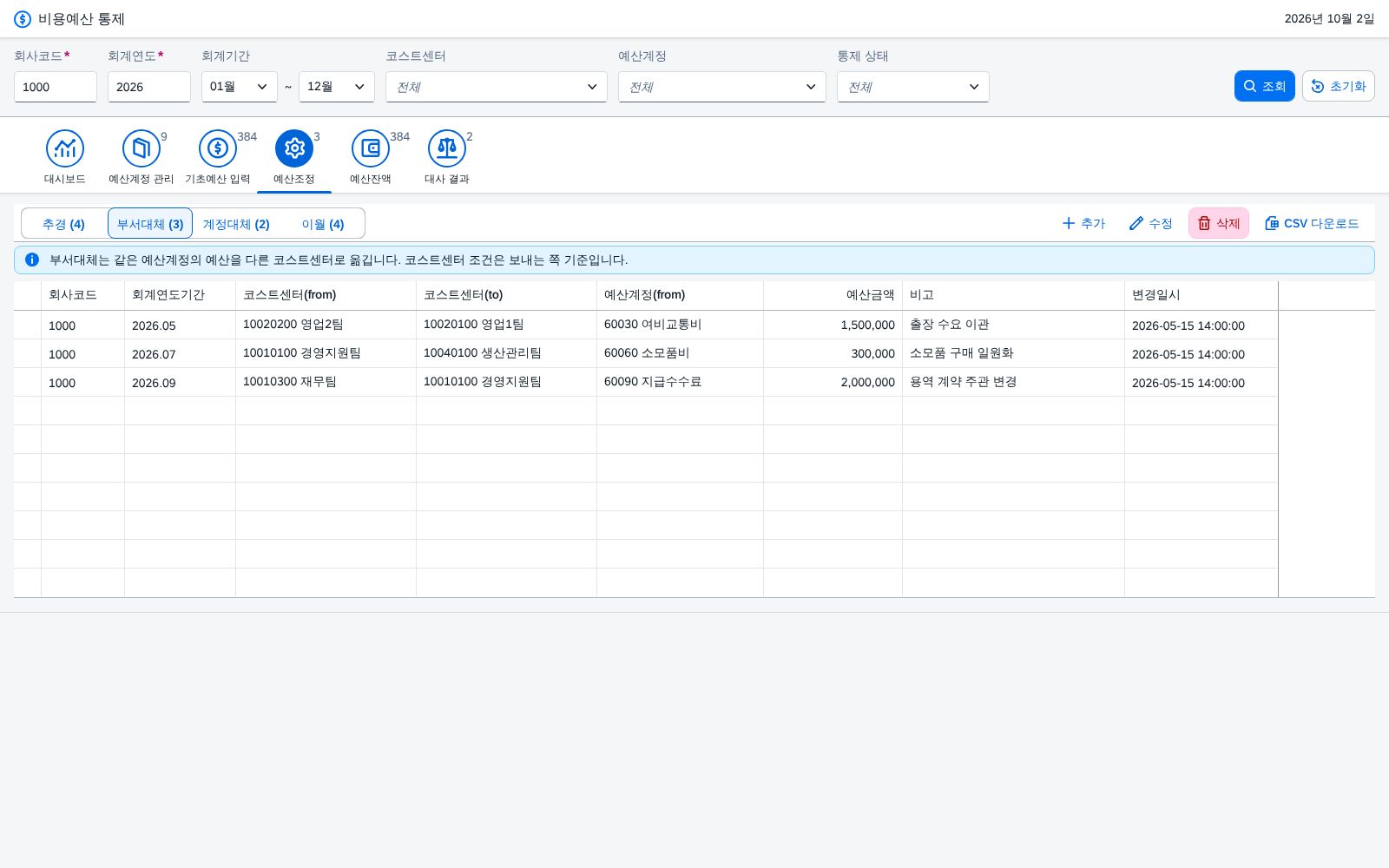This screenshot has height=868, width=1389.
Task: Click the 회사코드 input field
Action: tap(56, 87)
